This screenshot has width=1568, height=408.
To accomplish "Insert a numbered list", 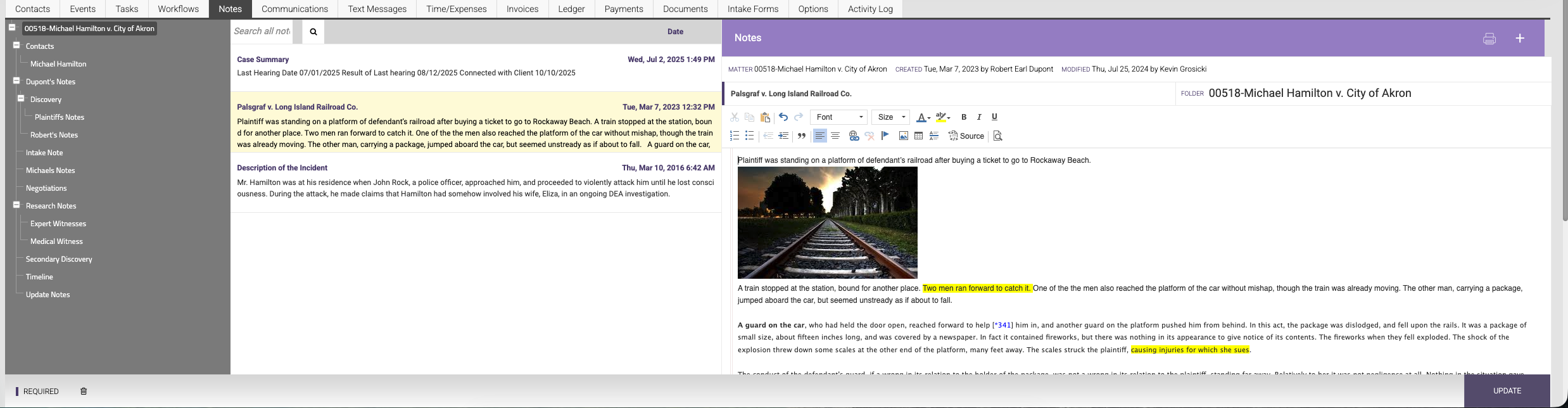I will point(735,136).
